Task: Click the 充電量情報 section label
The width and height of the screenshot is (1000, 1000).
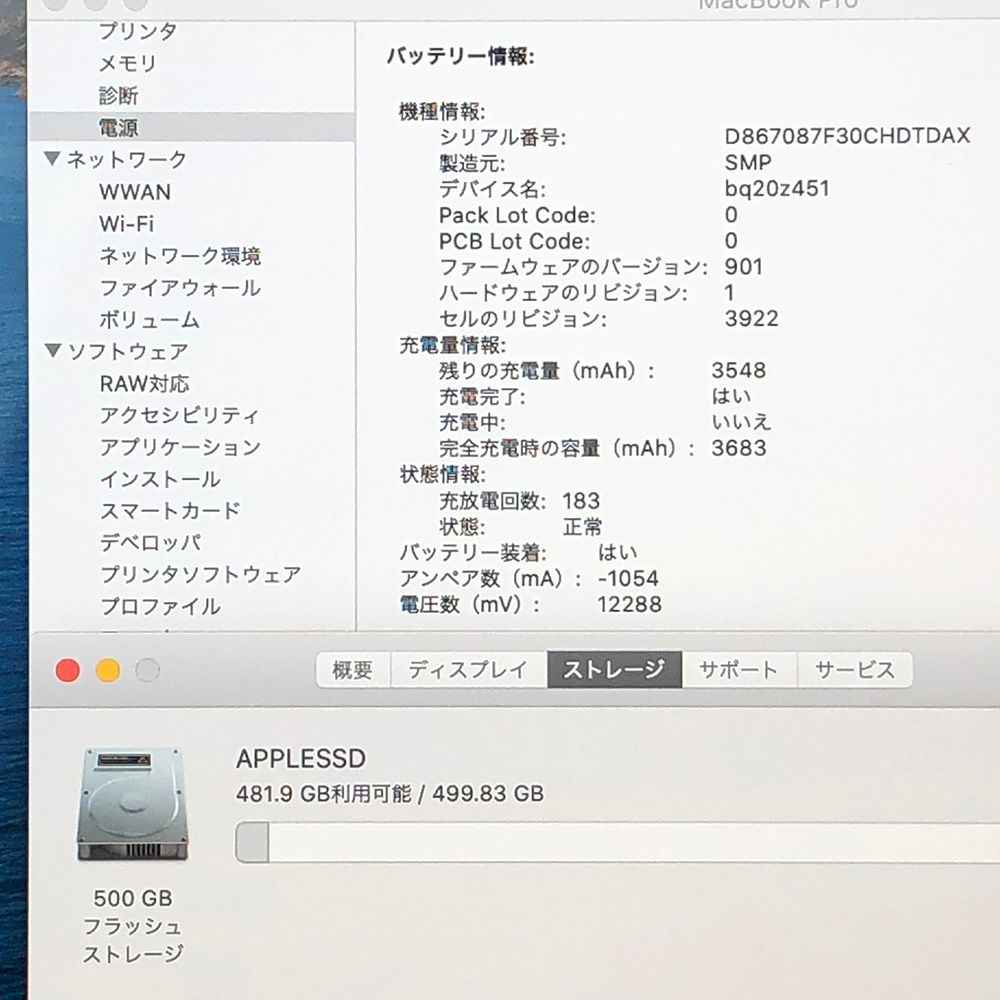Action: click(x=452, y=345)
